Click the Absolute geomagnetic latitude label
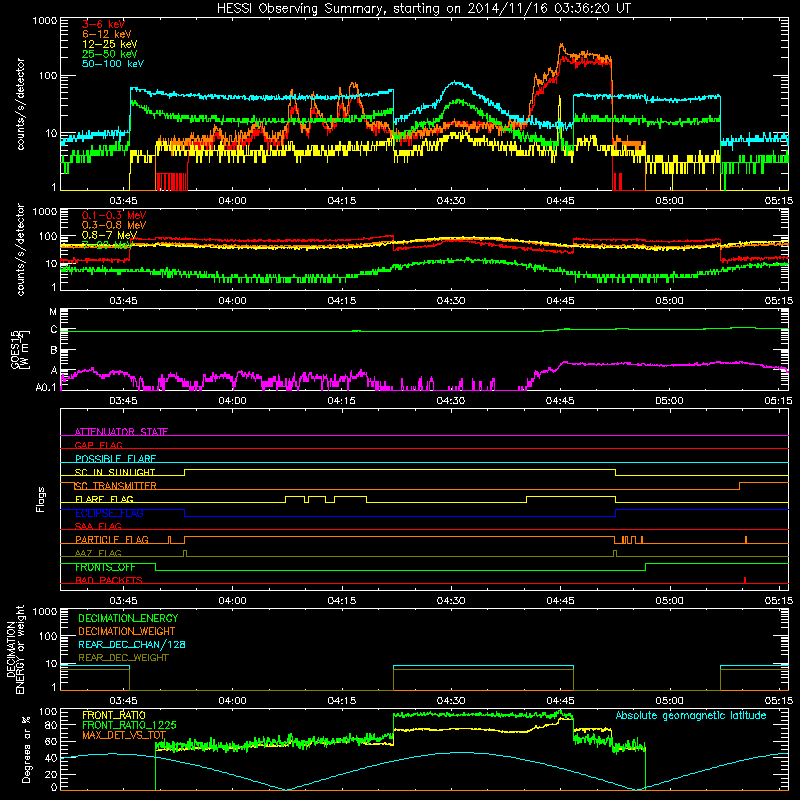The height and width of the screenshot is (800, 800). pyautogui.click(x=691, y=715)
